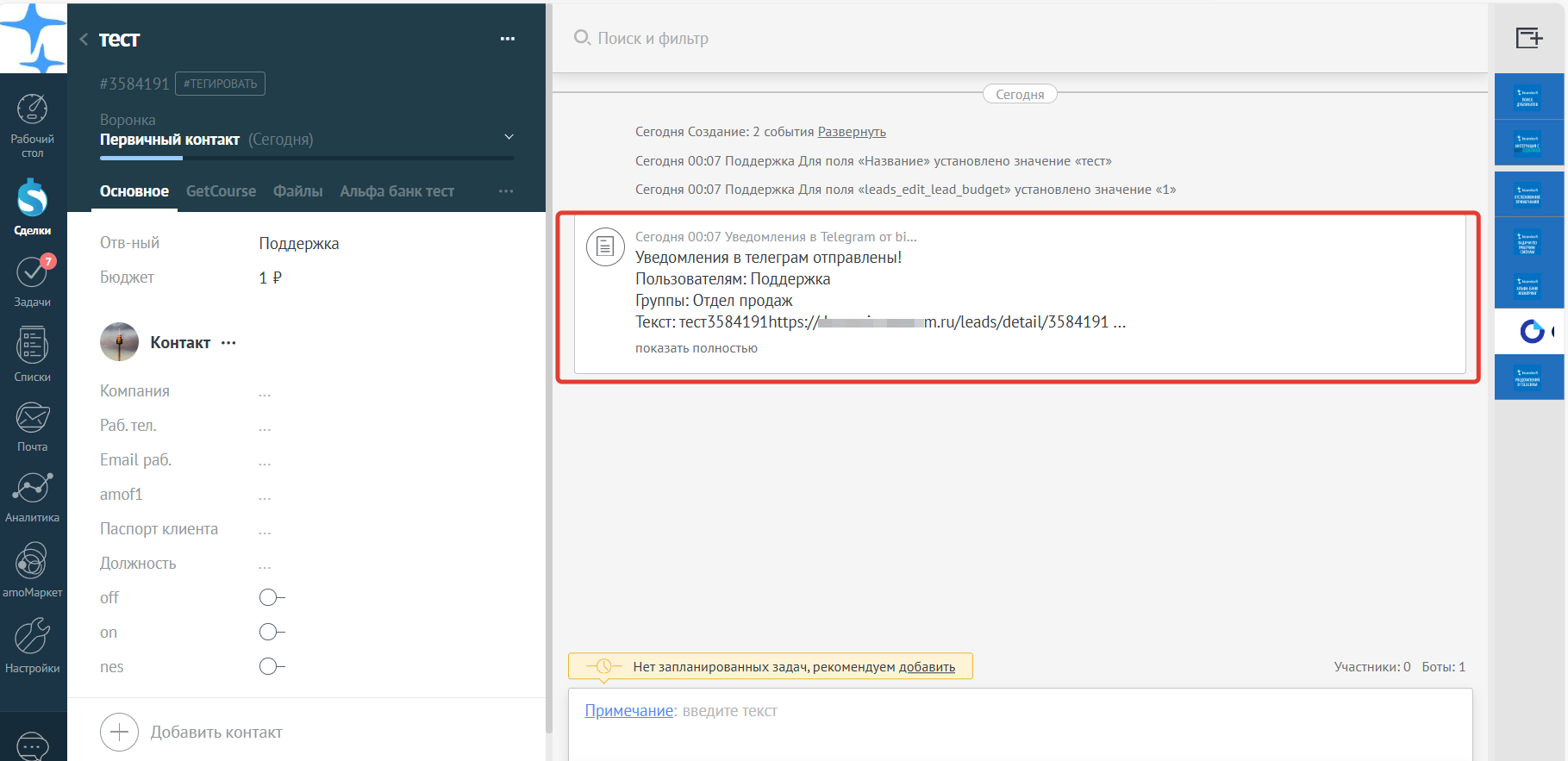Expand the Первичный контакт pipeline stage dropdown
The width and height of the screenshot is (1568, 761).
tap(509, 138)
